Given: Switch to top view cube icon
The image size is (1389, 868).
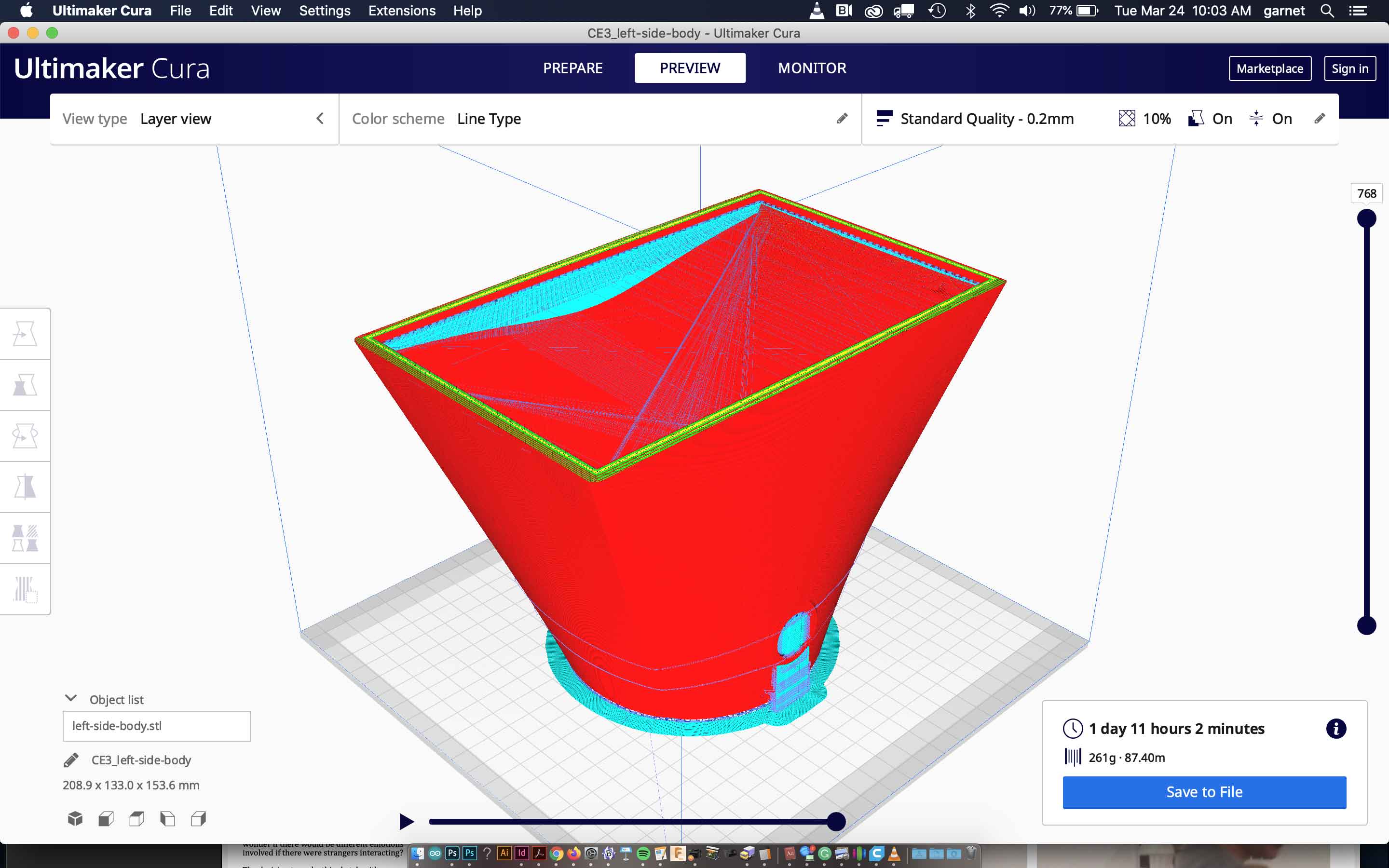Looking at the screenshot, I should (136, 819).
